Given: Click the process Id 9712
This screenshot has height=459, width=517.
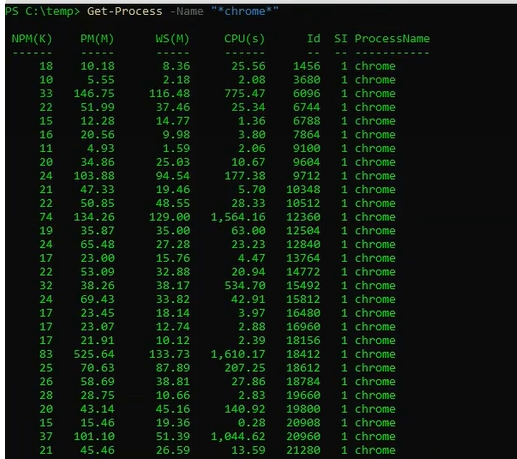Looking at the screenshot, I should 306,176.
